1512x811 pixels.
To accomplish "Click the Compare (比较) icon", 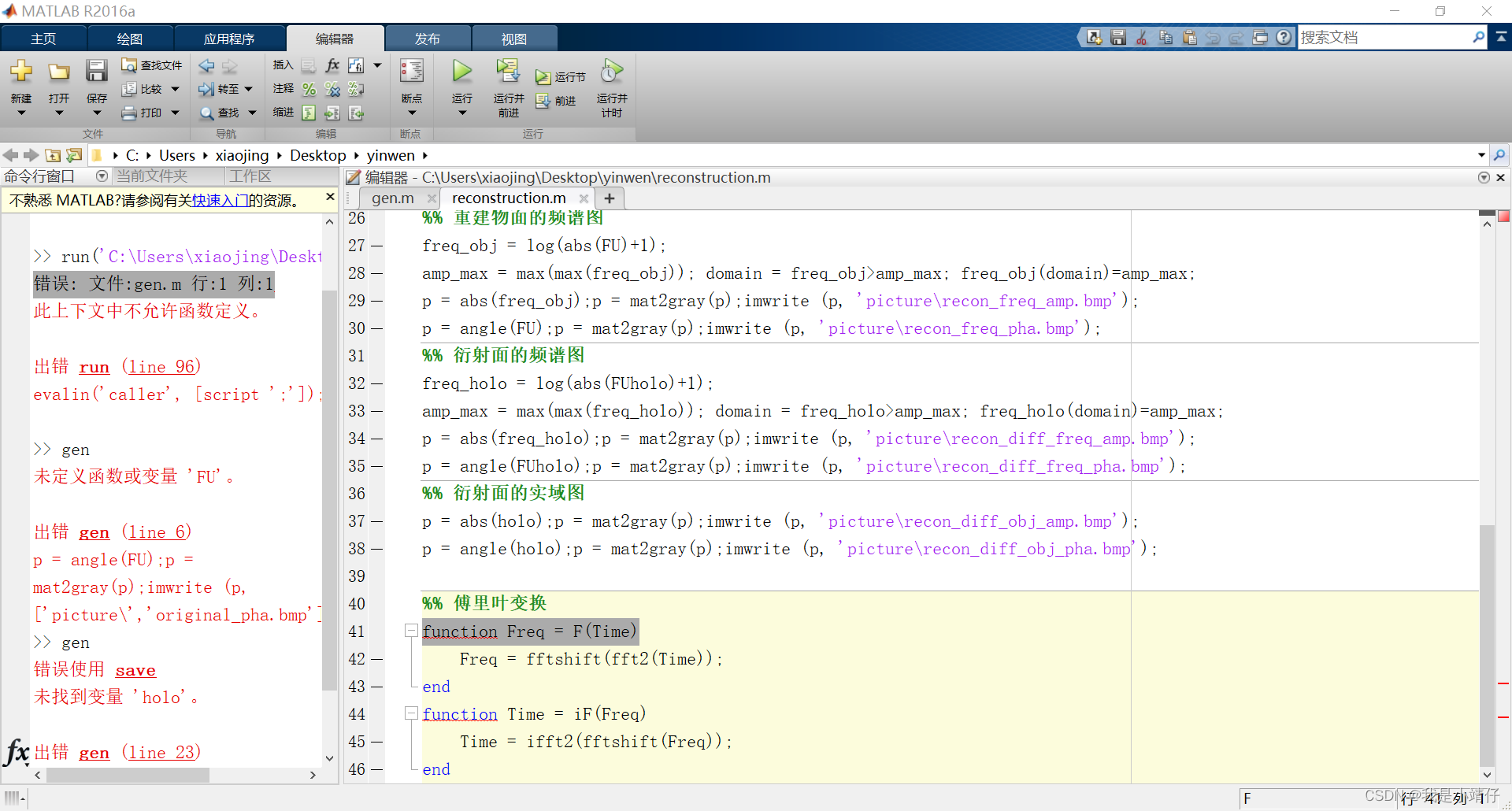I will (129, 89).
